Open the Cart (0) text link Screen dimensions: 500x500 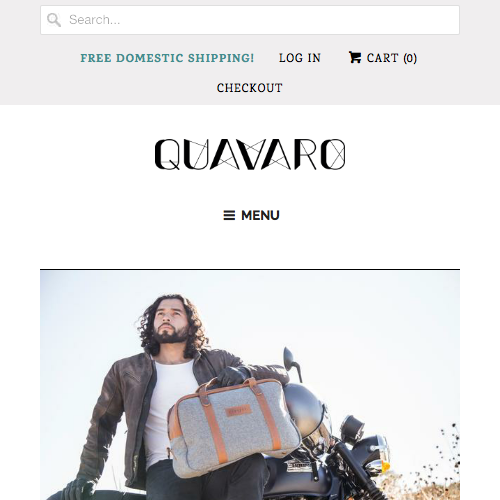click(392, 58)
